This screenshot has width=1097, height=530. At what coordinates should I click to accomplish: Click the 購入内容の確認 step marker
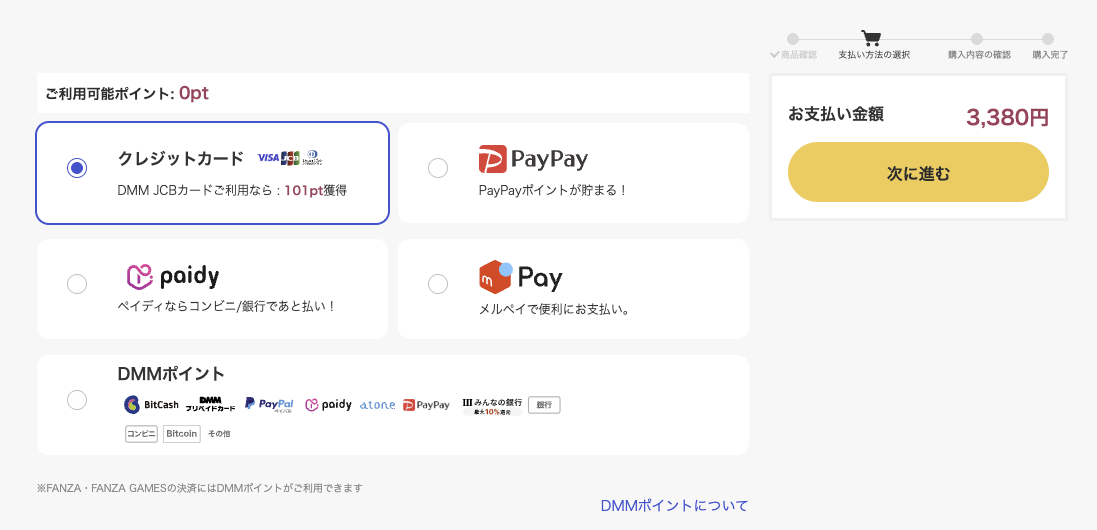[x=977, y=39]
